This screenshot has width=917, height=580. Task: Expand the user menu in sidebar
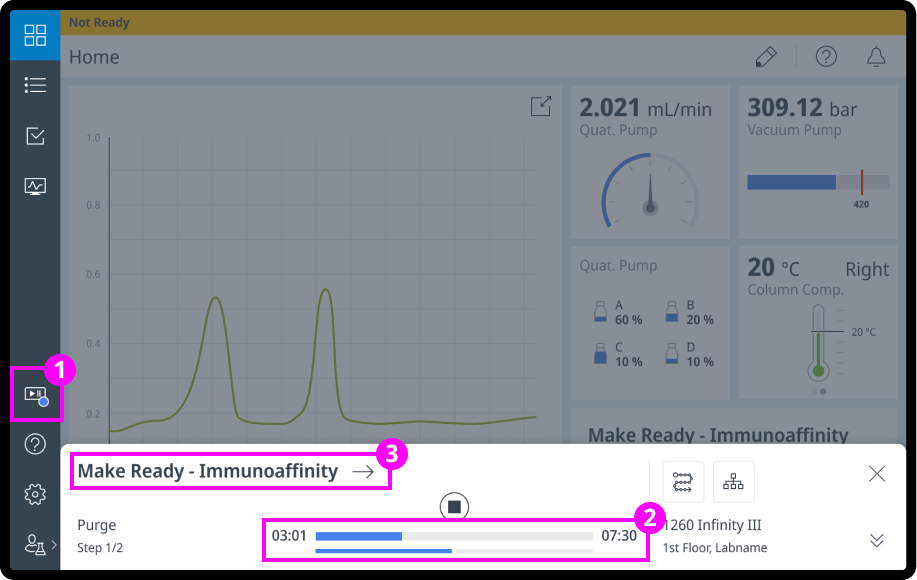38,544
